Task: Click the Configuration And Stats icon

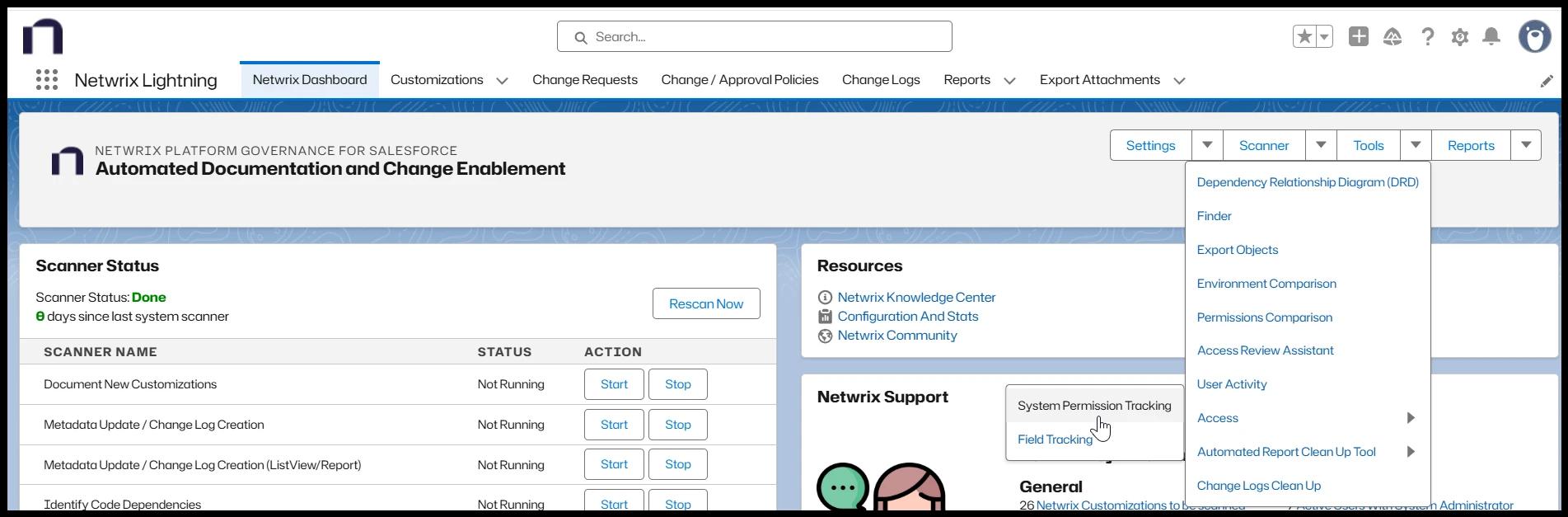Action: [x=825, y=317]
